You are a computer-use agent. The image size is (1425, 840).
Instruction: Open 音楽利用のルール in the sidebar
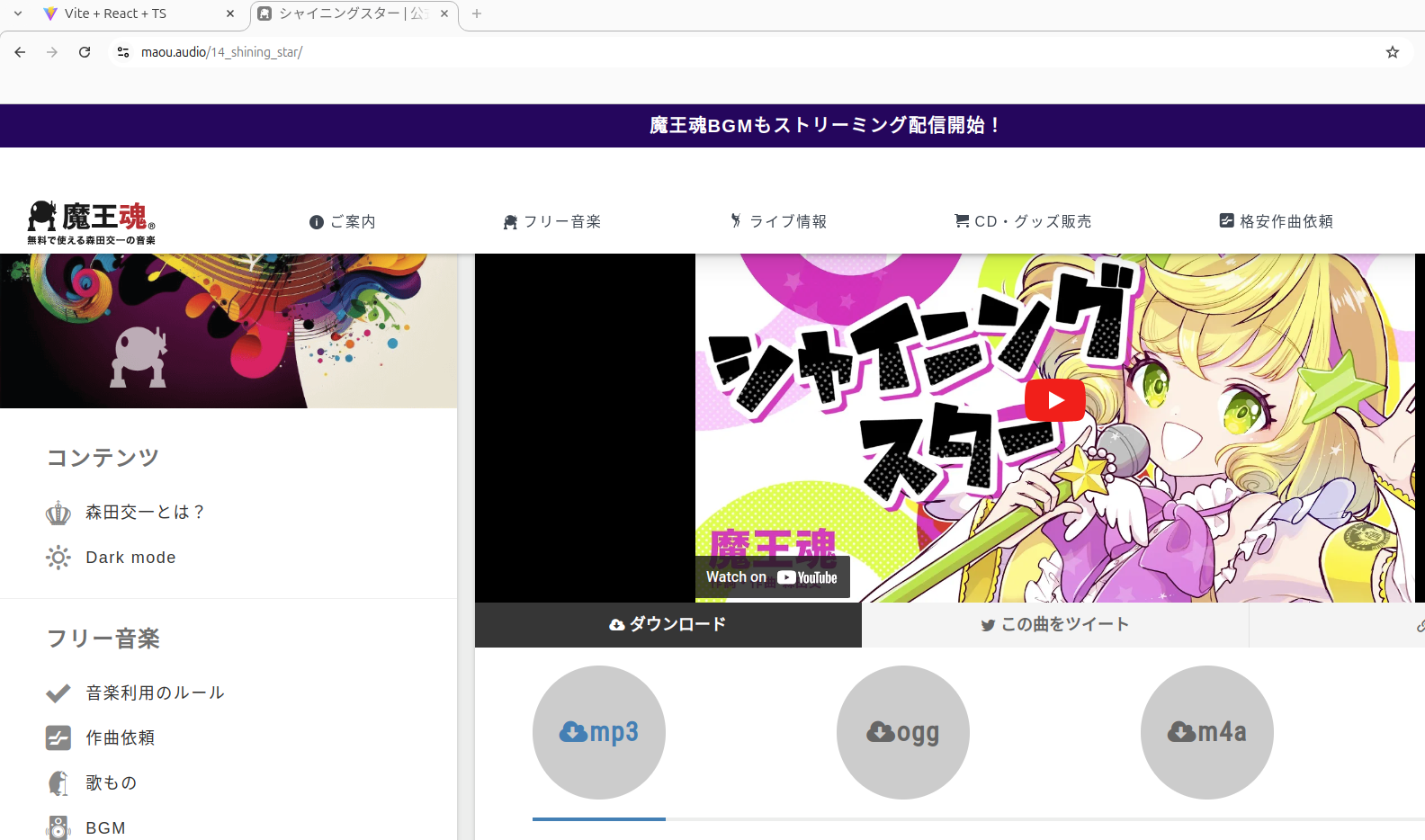155,693
